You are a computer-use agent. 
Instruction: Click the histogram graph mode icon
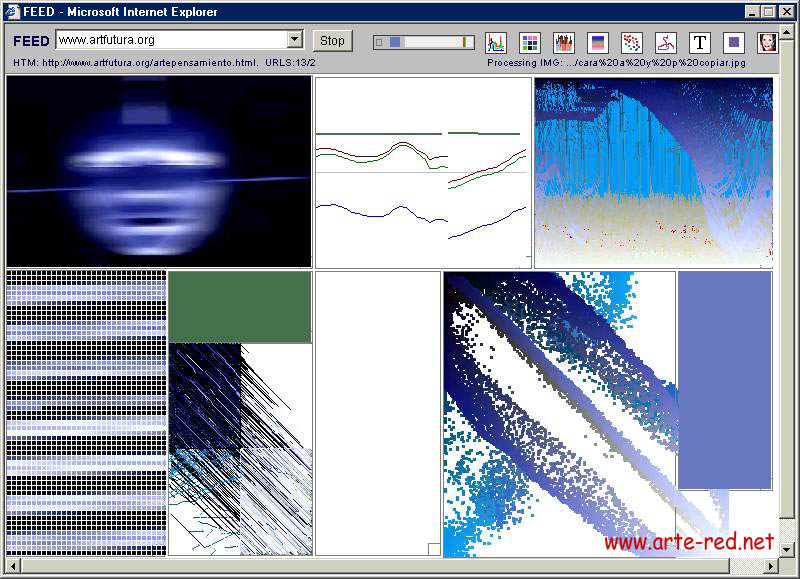pos(496,42)
